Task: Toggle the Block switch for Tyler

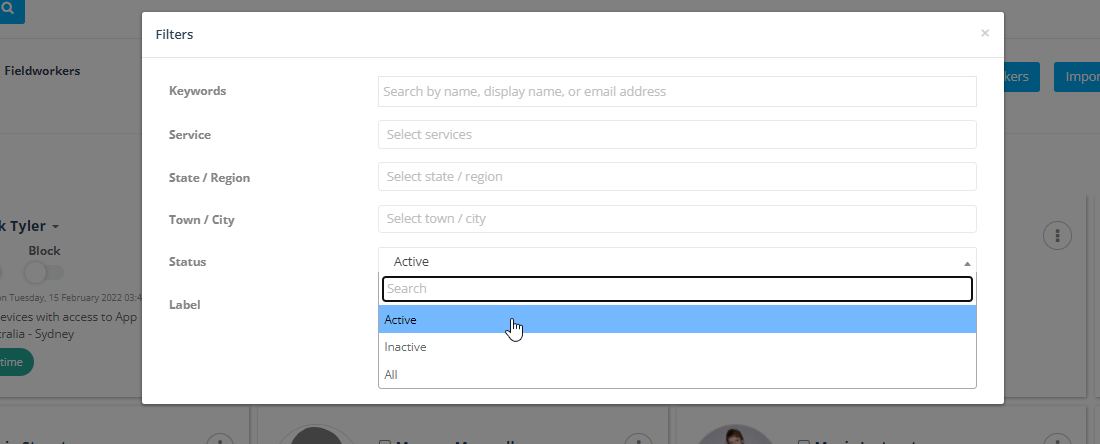Action: click(x=44, y=272)
